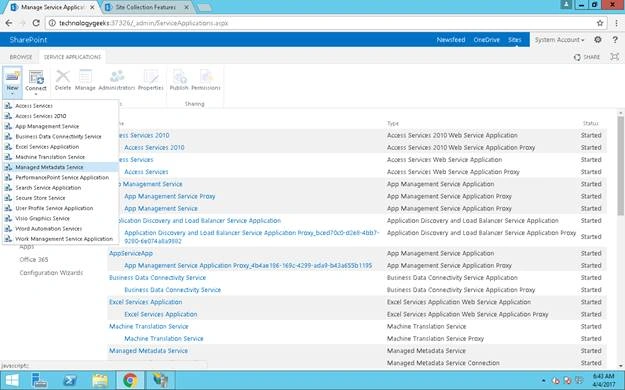
Task: Show hidden system tray icons arrow
Action: pyautogui.click(x=543, y=381)
